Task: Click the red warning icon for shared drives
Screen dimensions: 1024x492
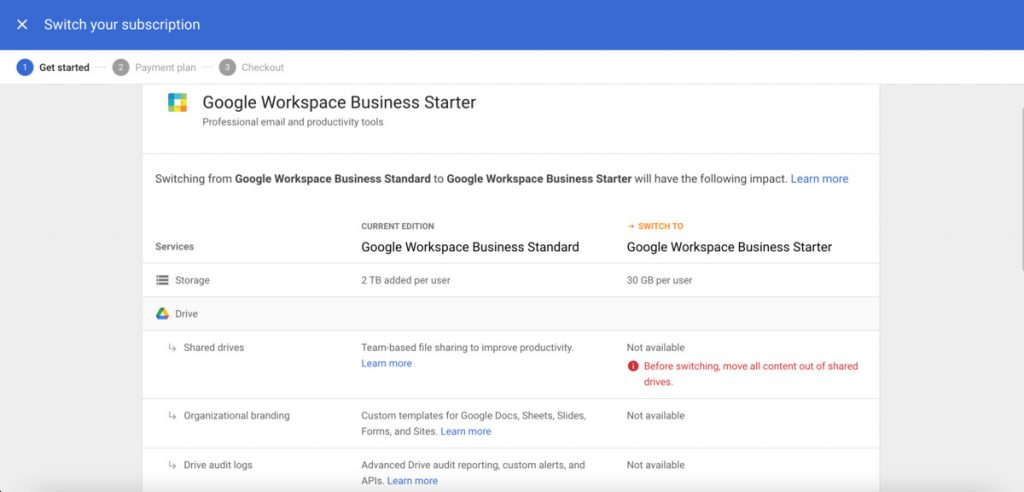Action: [632, 366]
